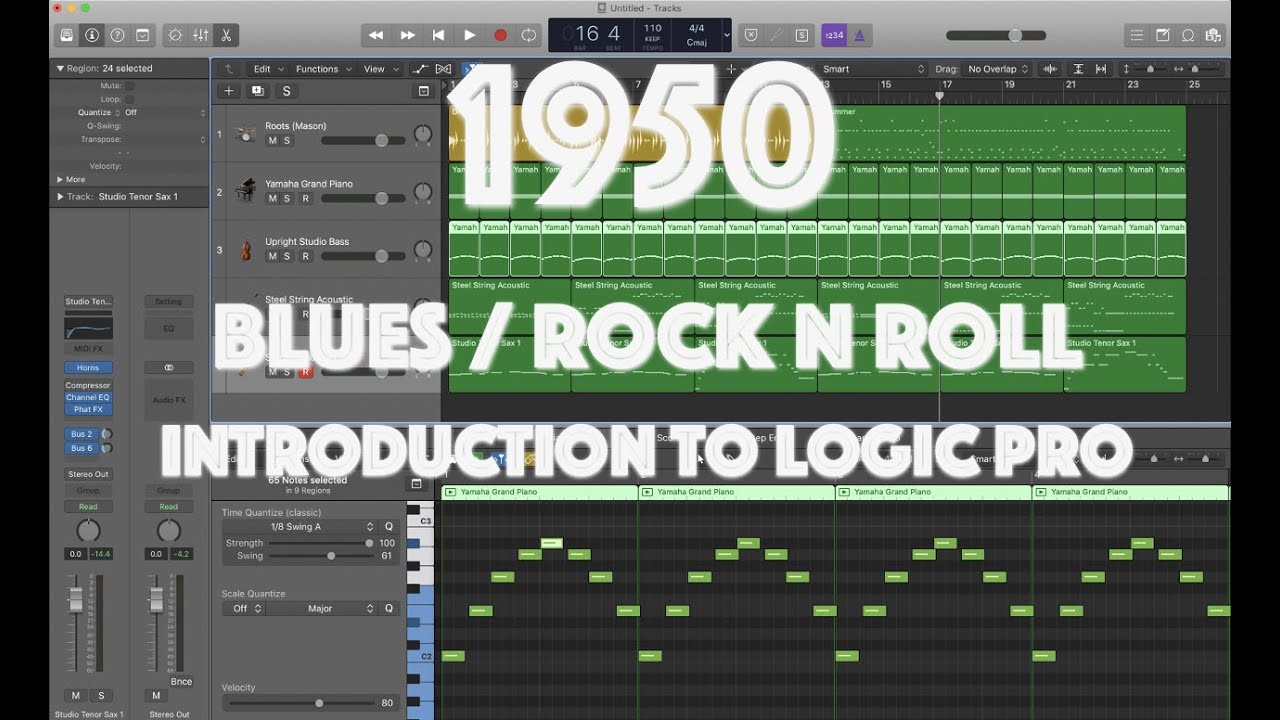Click the red Record button
The height and width of the screenshot is (720, 1280).
[x=500, y=35]
